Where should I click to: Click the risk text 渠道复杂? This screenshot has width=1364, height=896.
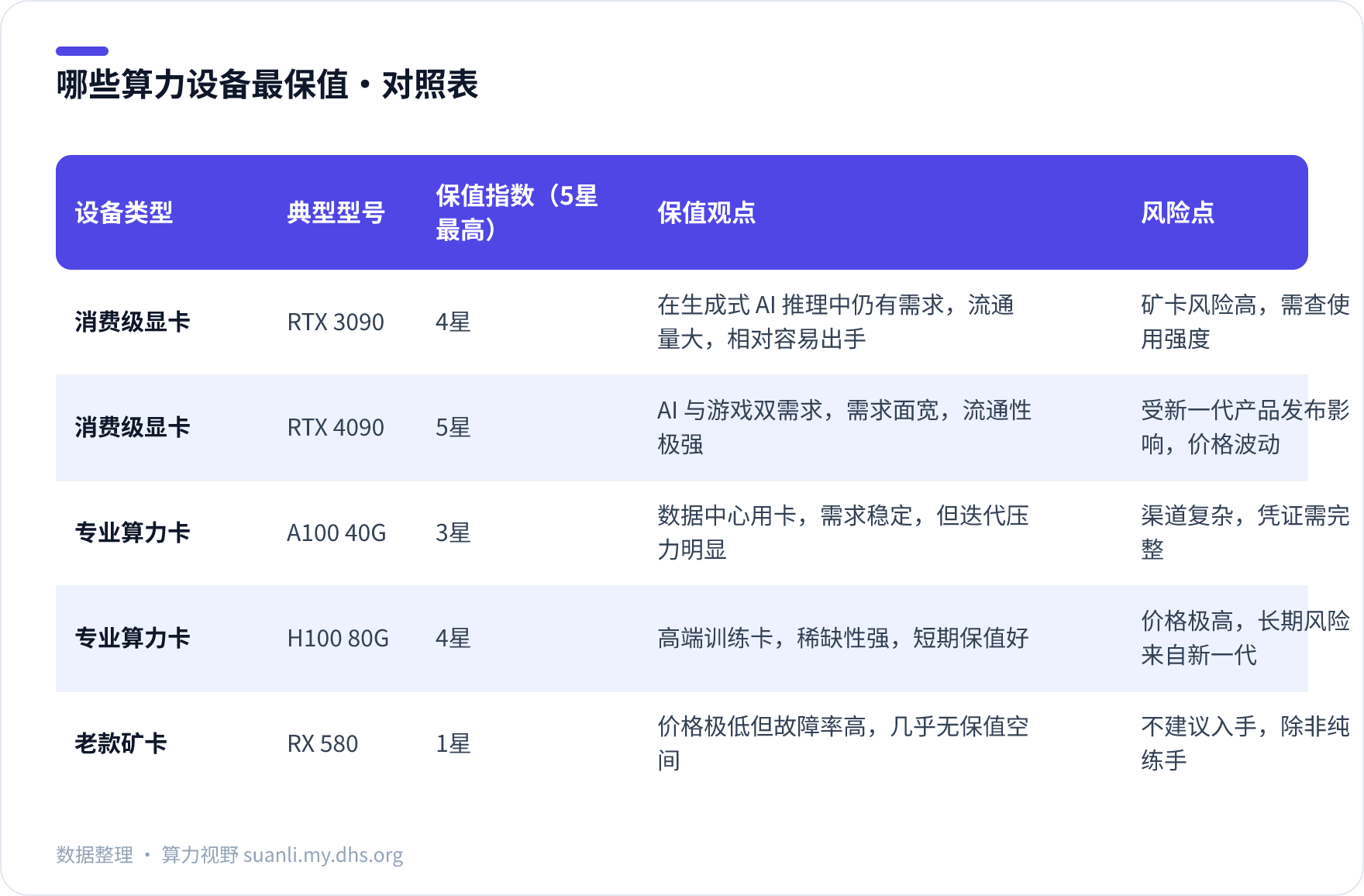coord(1187,516)
